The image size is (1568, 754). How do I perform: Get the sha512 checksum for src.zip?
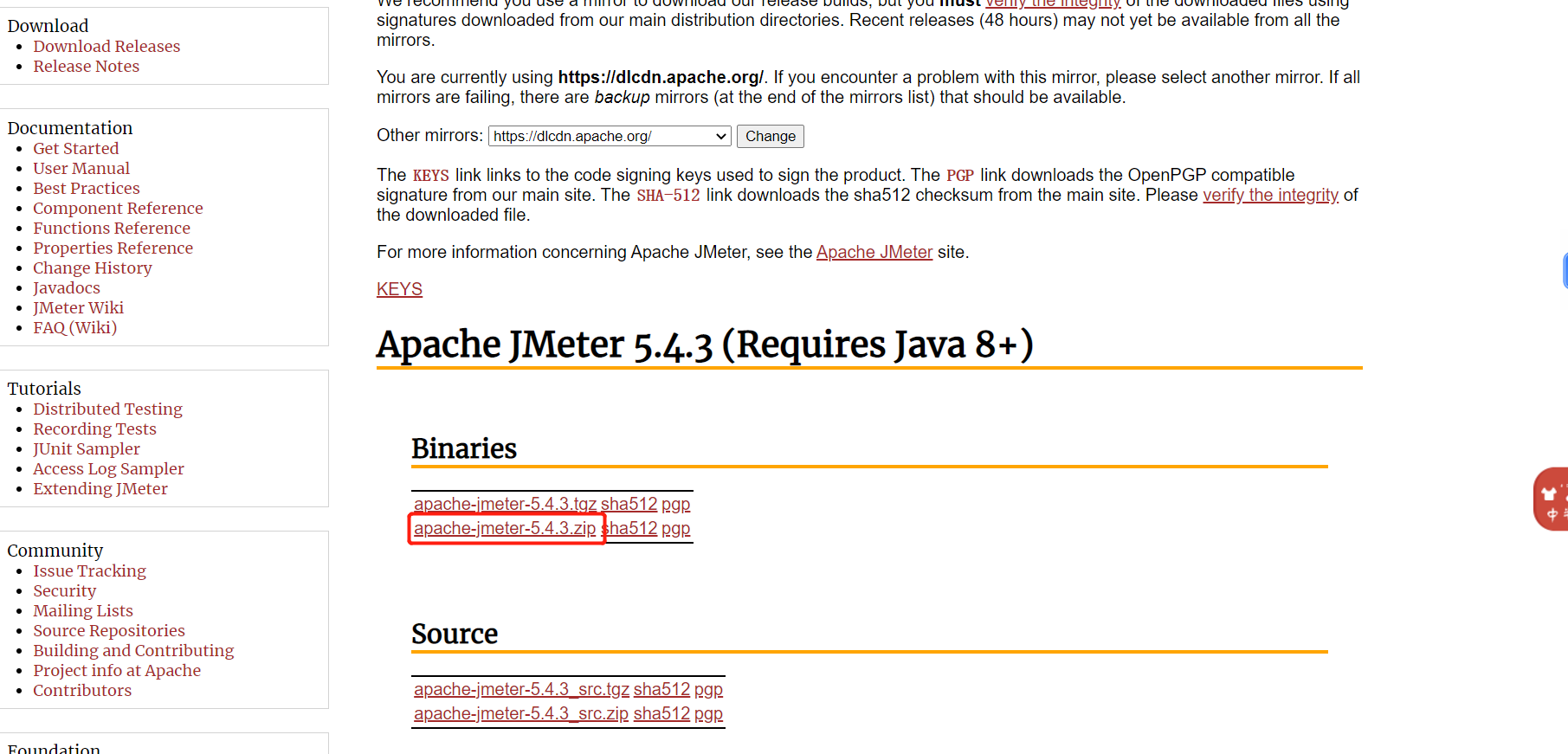(661, 713)
